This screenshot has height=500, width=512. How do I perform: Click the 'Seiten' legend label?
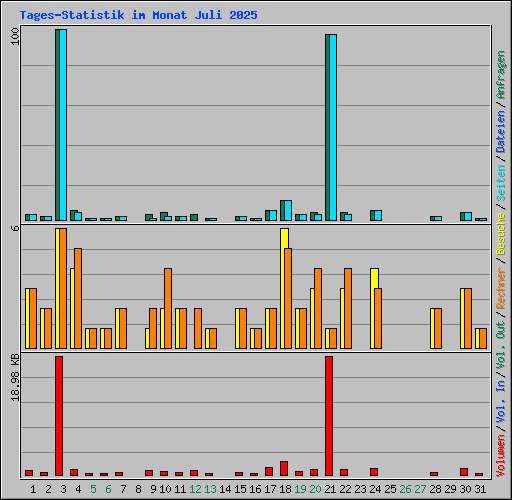[501, 183]
